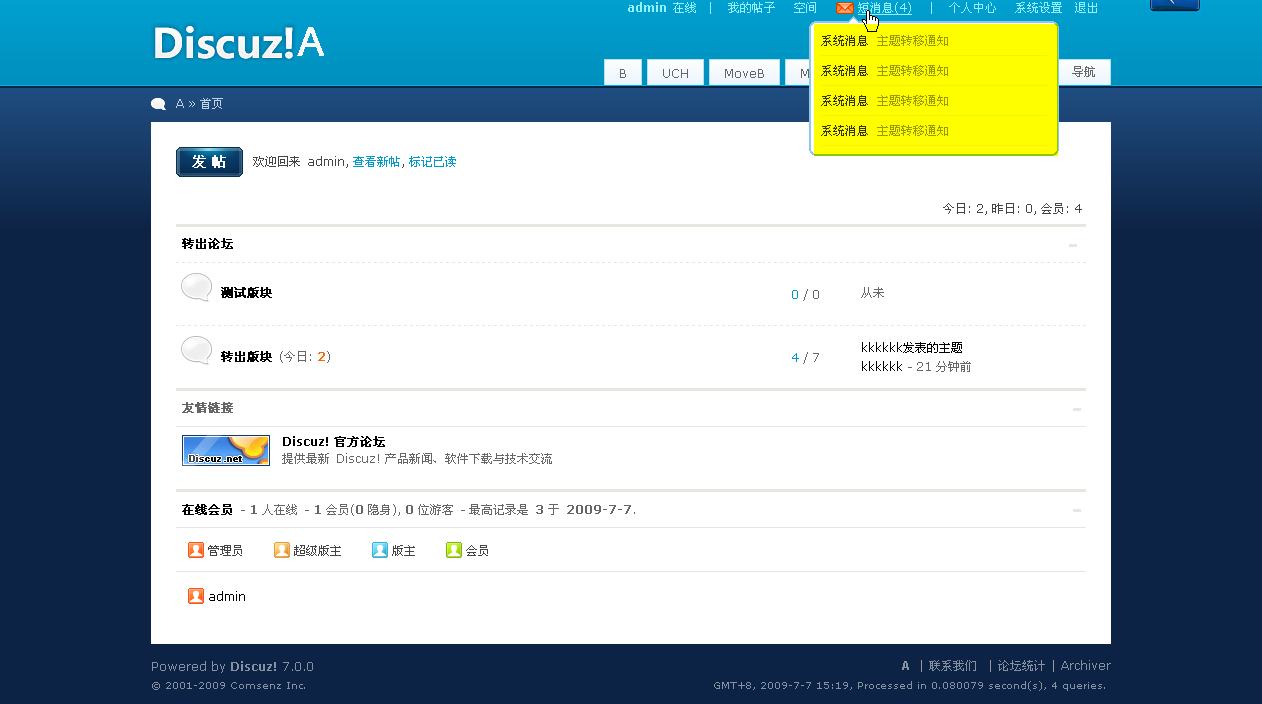
Task: Collapse the 转出论坛 category section
Action: 1073,245
